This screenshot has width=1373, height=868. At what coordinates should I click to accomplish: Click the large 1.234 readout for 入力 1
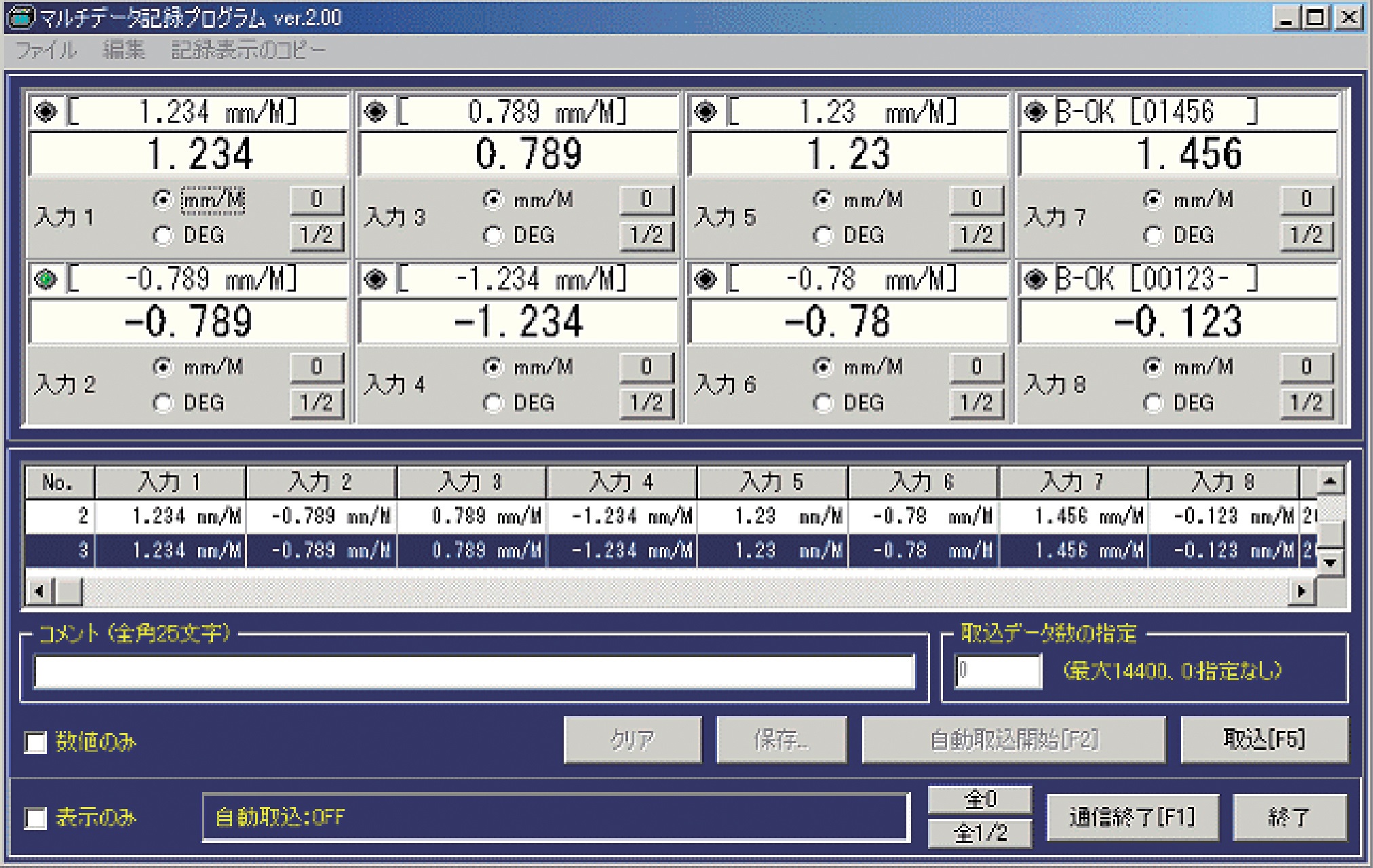tap(188, 154)
